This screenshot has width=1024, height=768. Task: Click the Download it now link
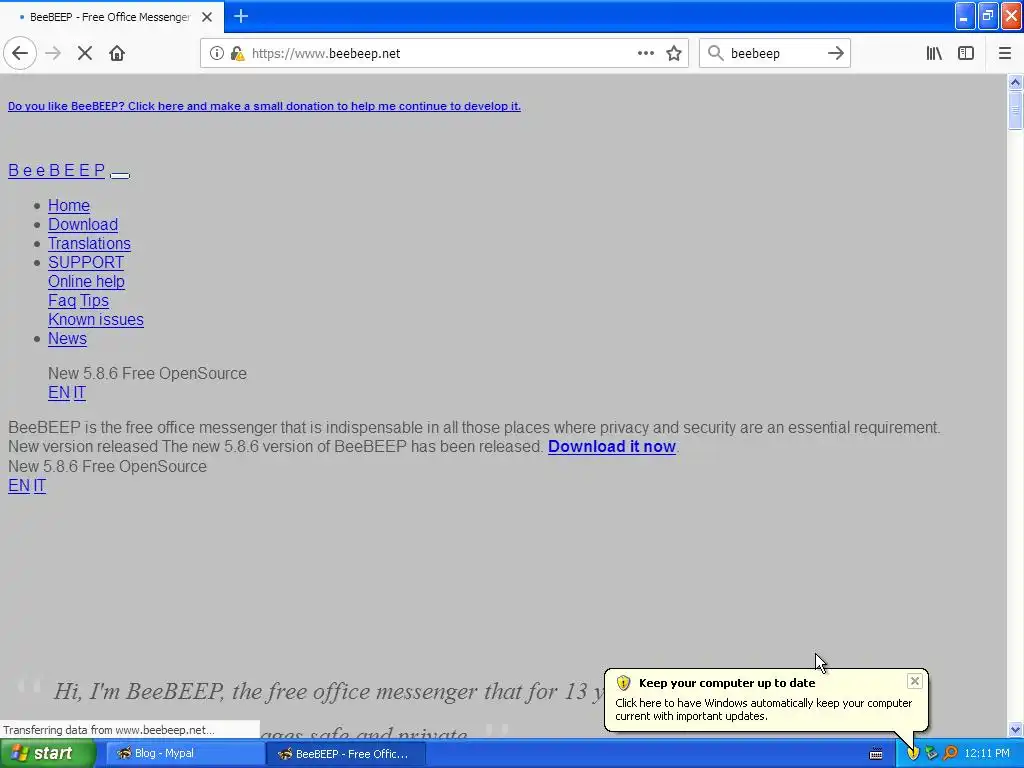[x=611, y=447]
